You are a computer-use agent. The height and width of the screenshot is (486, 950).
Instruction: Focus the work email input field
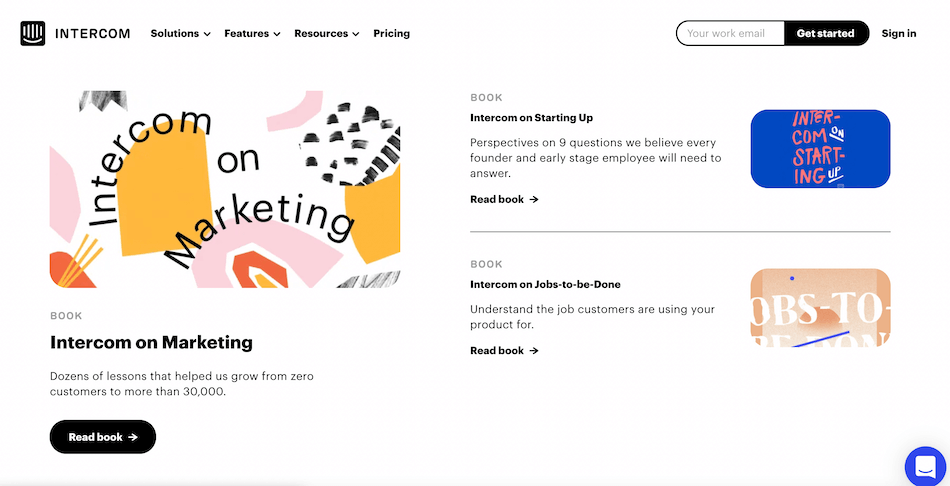click(x=730, y=33)
